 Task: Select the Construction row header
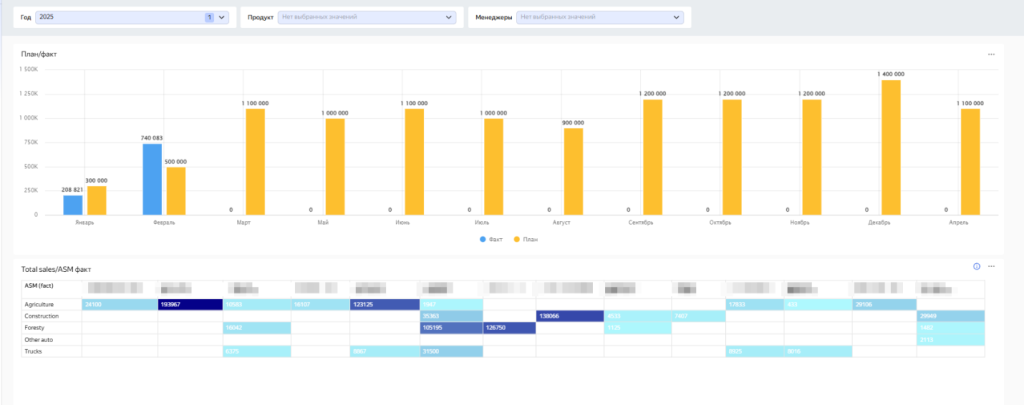click(x=41, y=316)
